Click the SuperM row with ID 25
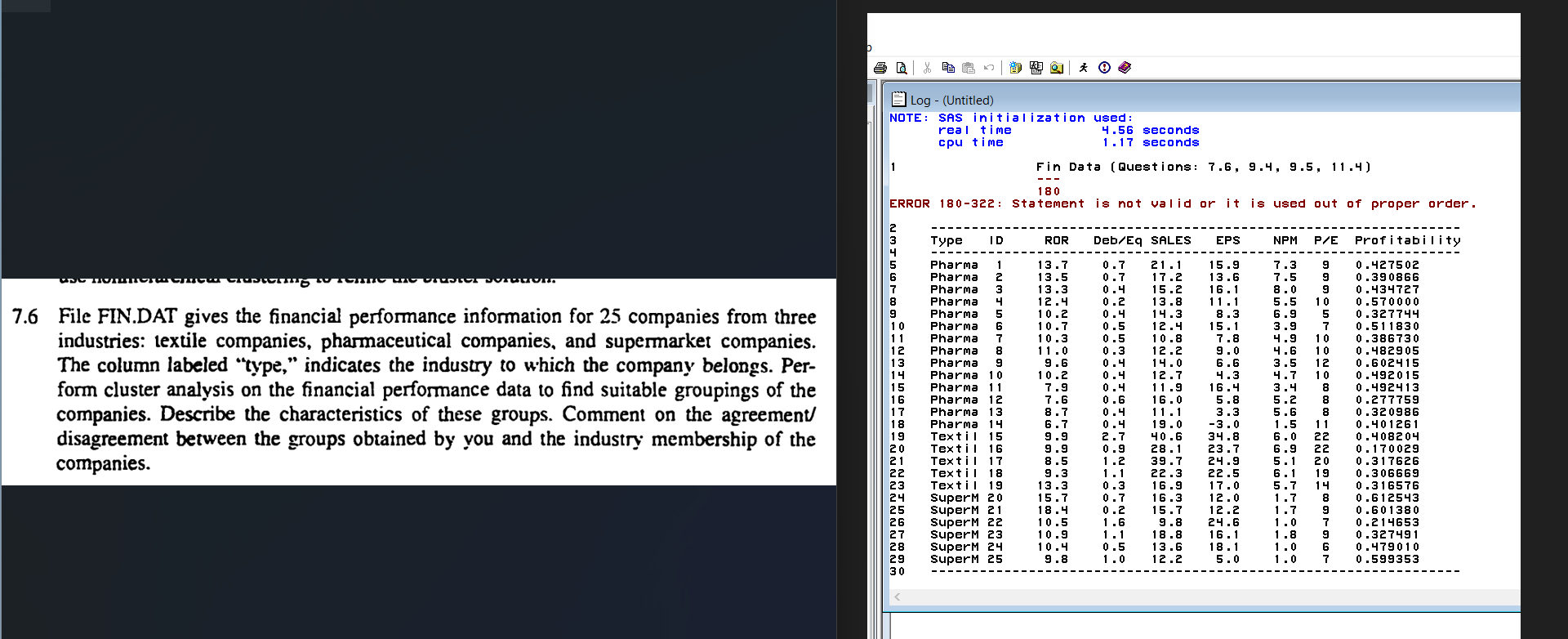Viewport: 1568px width, 639px height. pyautogui.click(x=1174, y=559)
